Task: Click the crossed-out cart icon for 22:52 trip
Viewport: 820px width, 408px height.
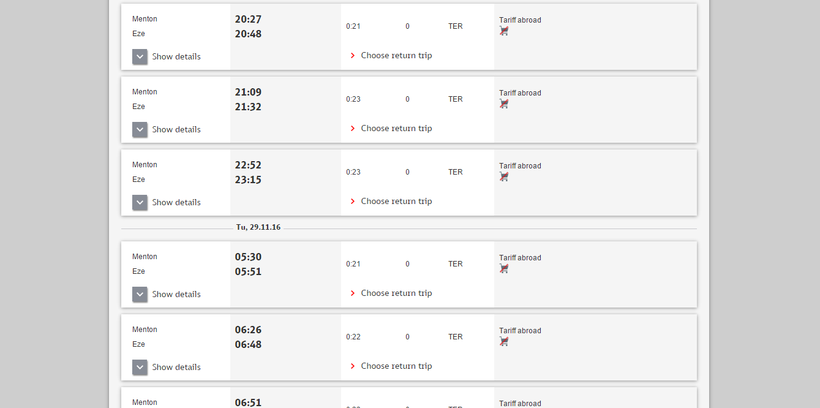Action: pos(504,177)
